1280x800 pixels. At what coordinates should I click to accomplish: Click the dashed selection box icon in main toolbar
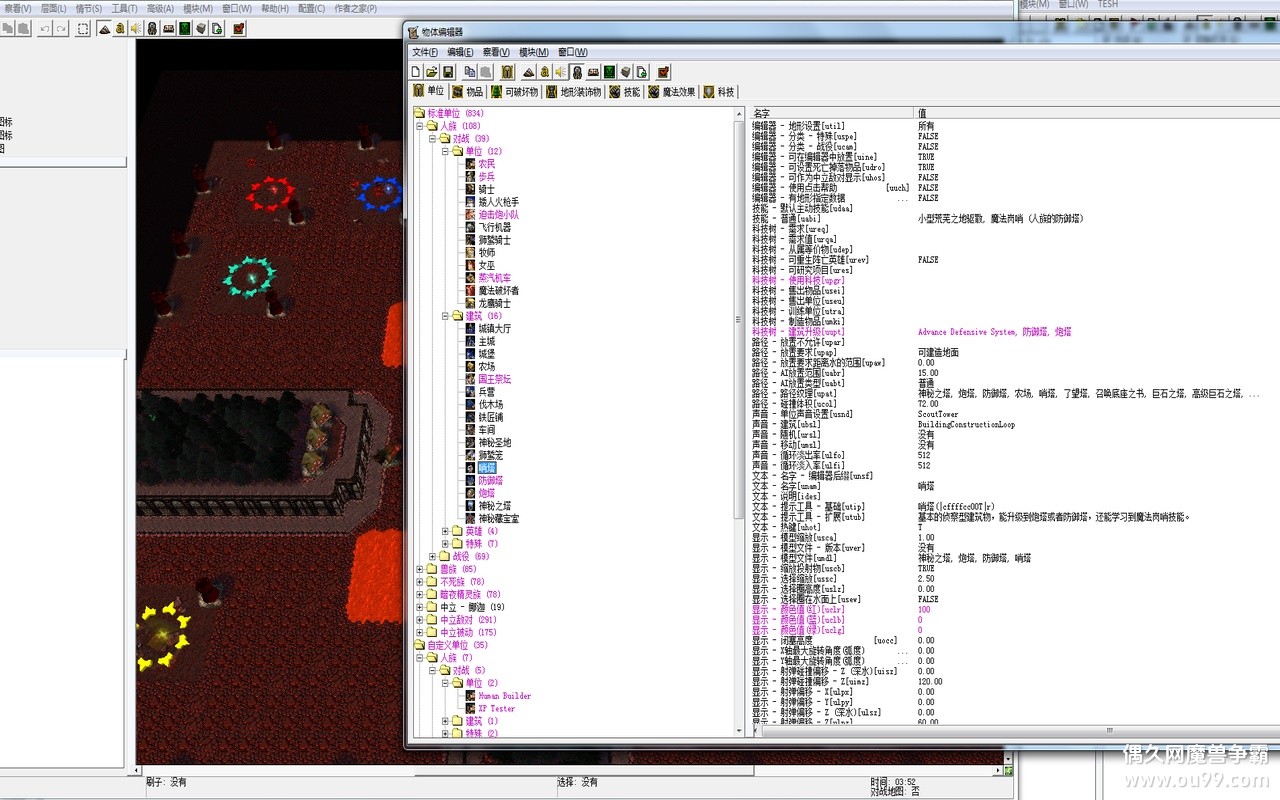tap(83, 29)
